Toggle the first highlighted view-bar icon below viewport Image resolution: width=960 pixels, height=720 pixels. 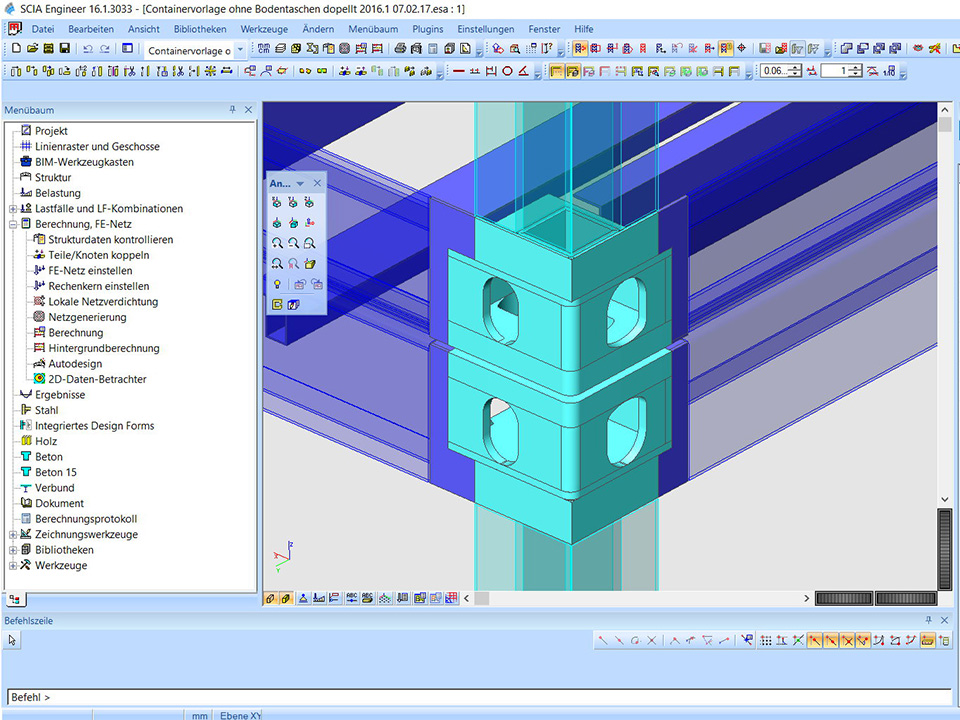[x=271, y=598]
